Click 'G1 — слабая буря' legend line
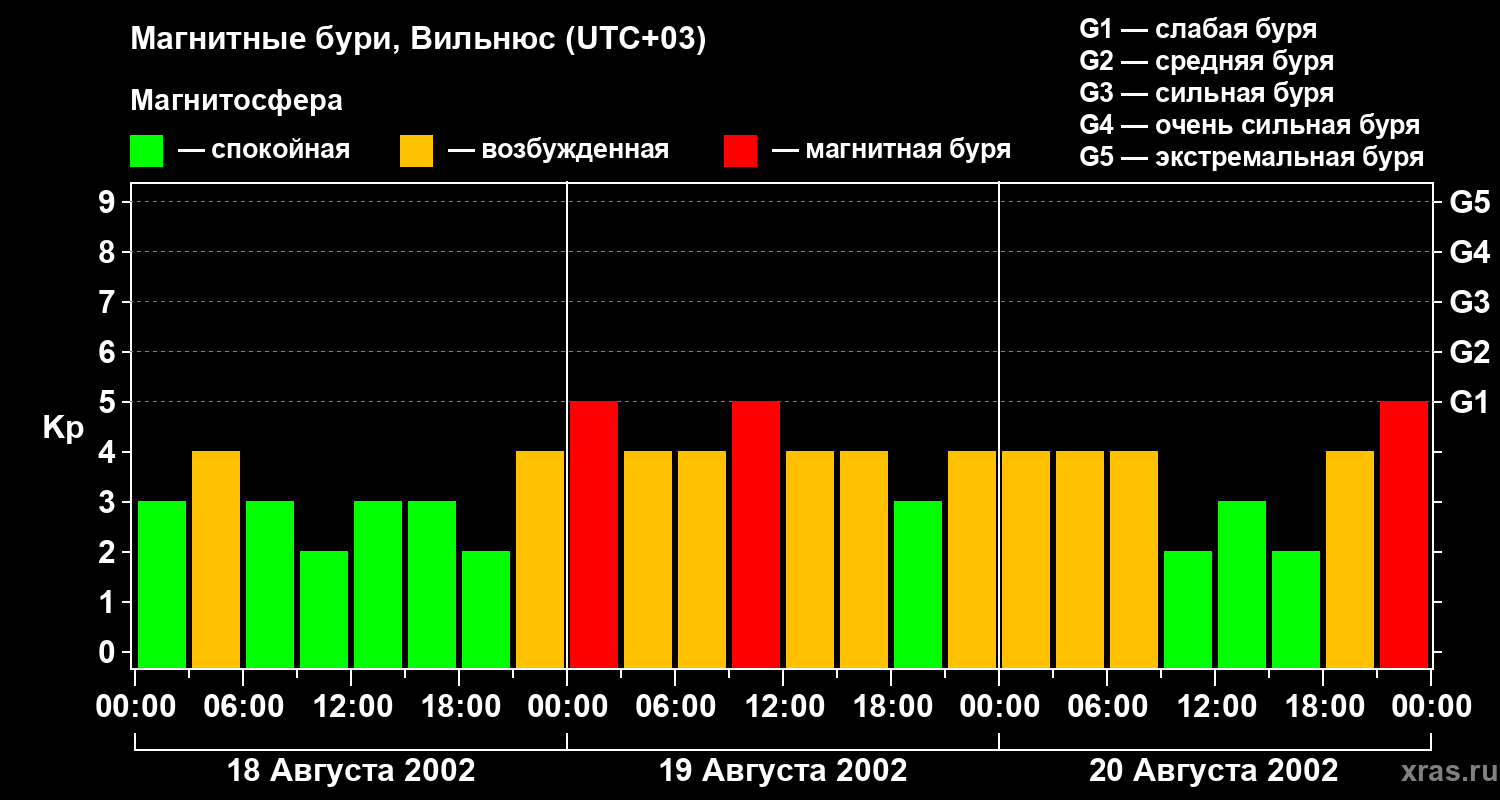 [1198, 29]
